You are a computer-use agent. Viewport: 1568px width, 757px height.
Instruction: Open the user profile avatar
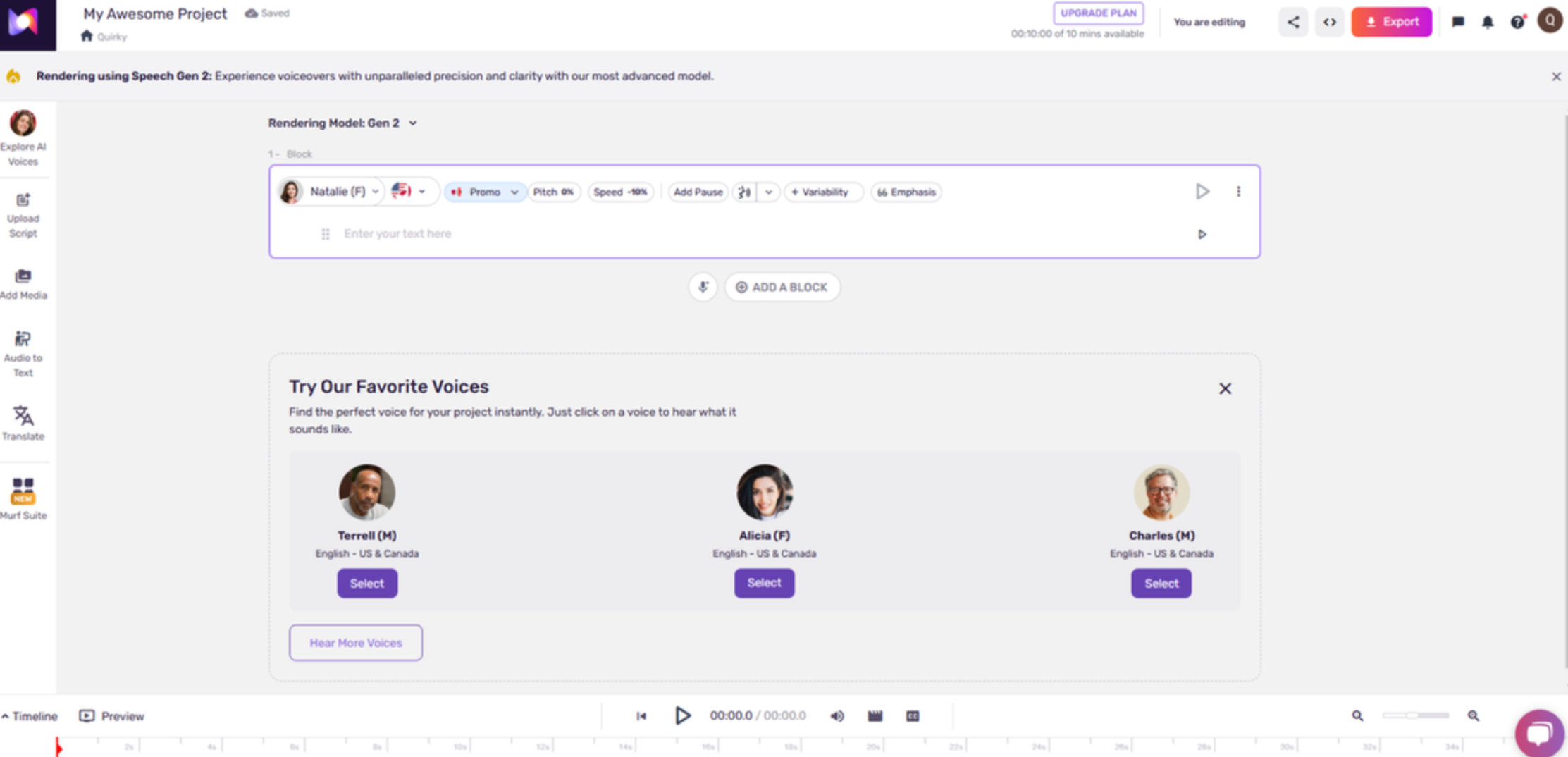[x=1550, y=21]
